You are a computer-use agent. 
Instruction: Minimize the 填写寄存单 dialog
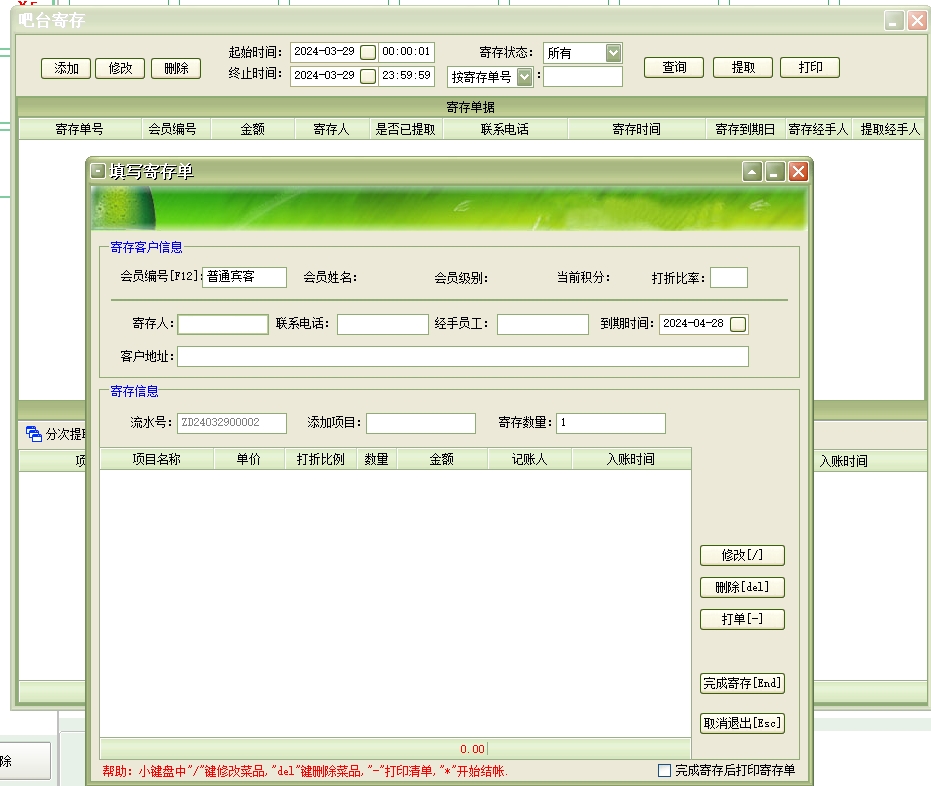pyautogui.click(x=775, y=172)
